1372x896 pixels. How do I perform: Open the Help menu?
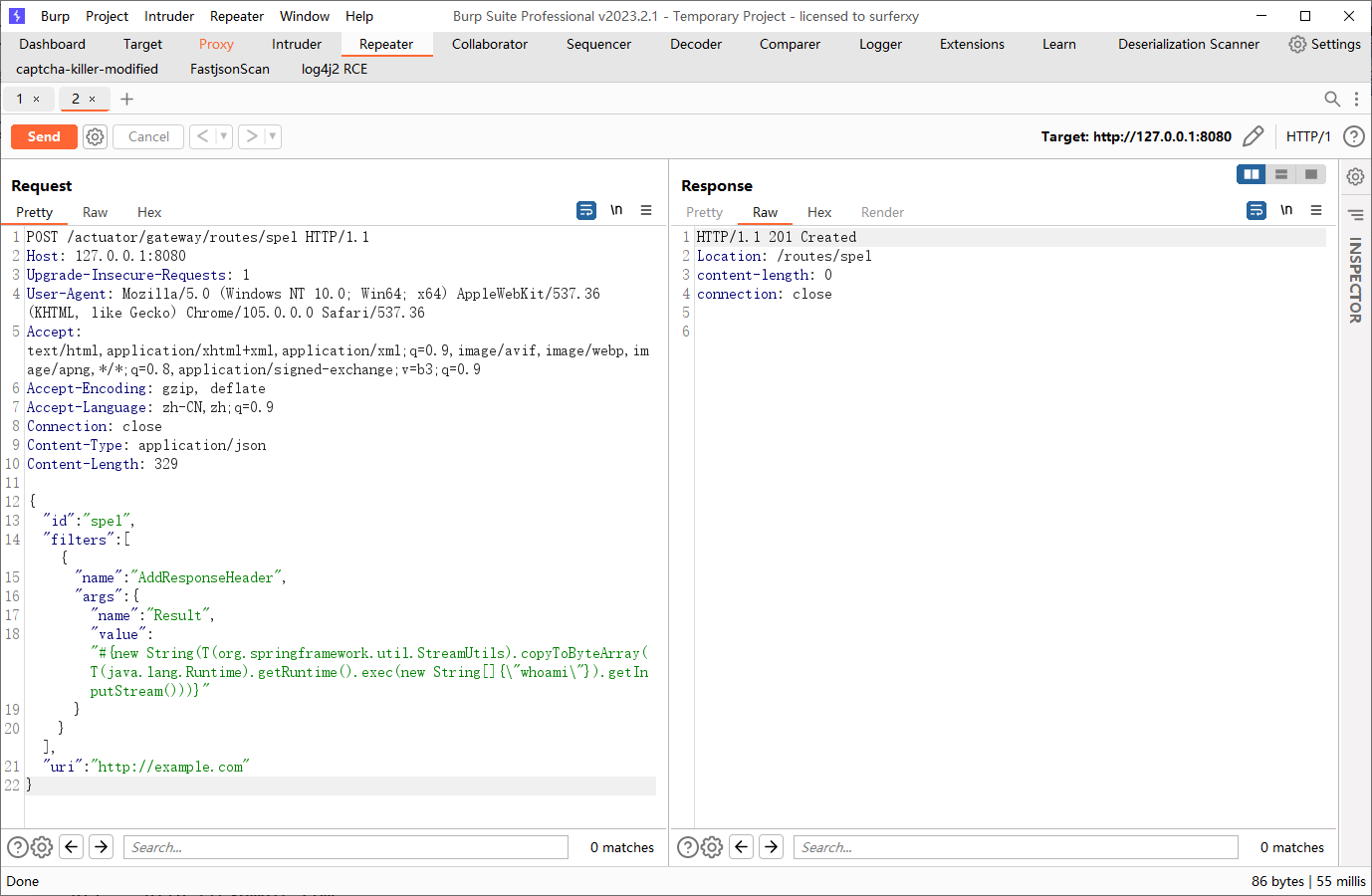359,16
